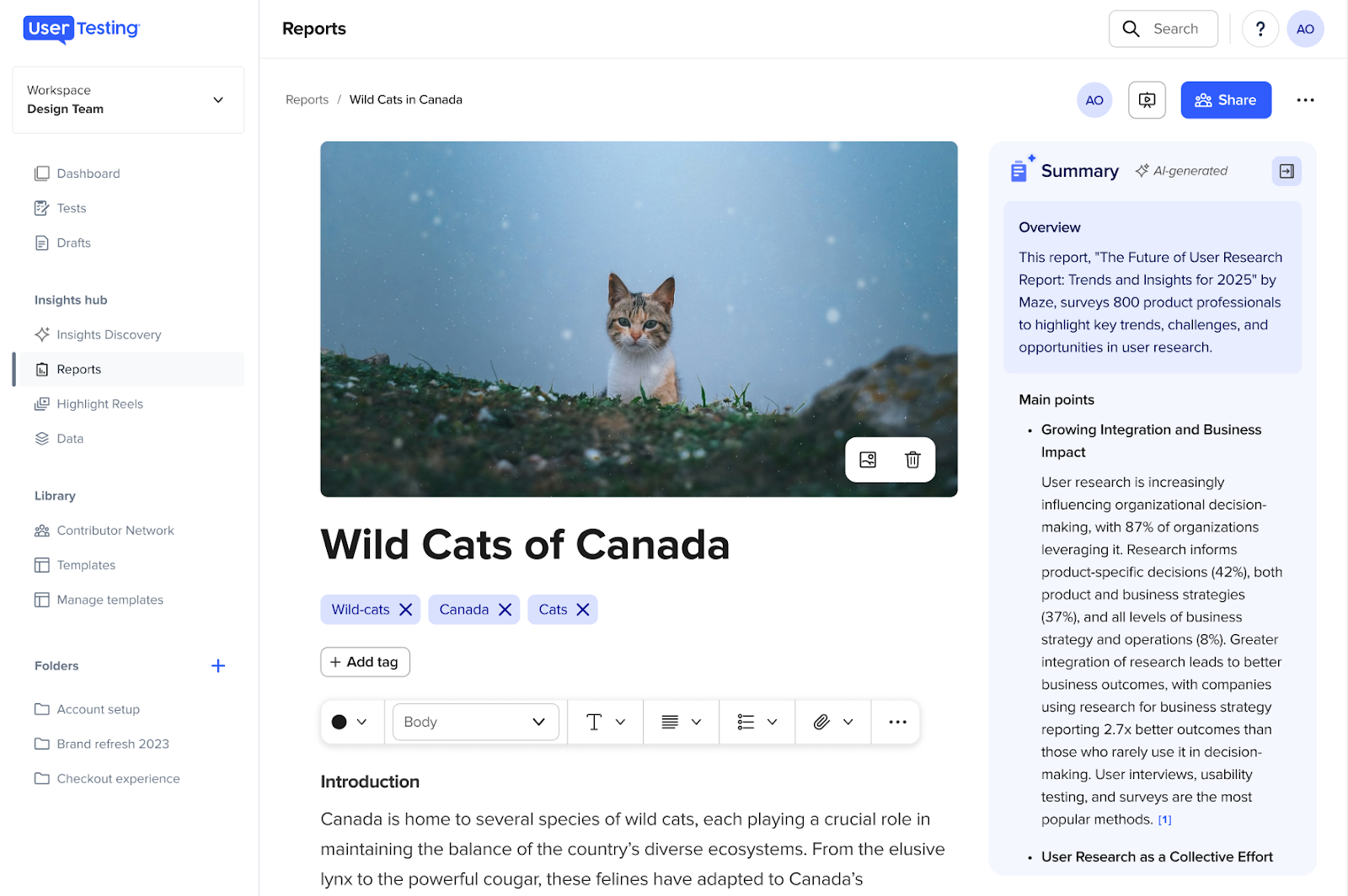Image resolution: width=1348 pixels, height=896 pixels.
Task: Open the help question mark icon
Action: (x=1260, y=29)
